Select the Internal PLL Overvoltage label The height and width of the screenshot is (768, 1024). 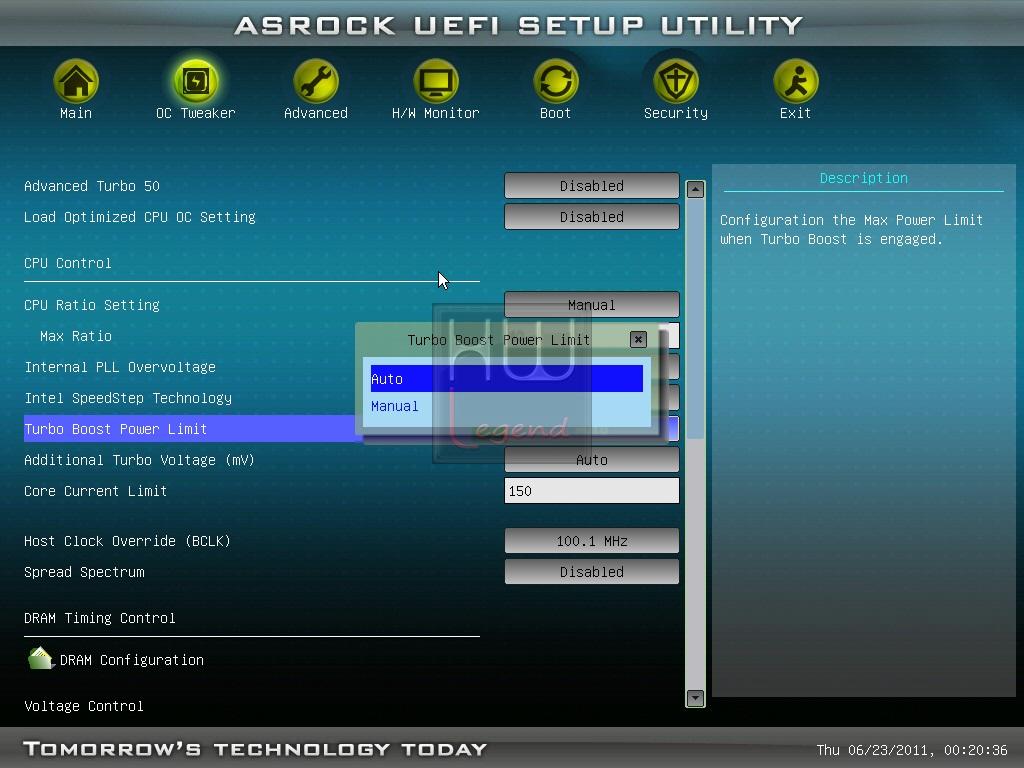(x=120, y=367)
